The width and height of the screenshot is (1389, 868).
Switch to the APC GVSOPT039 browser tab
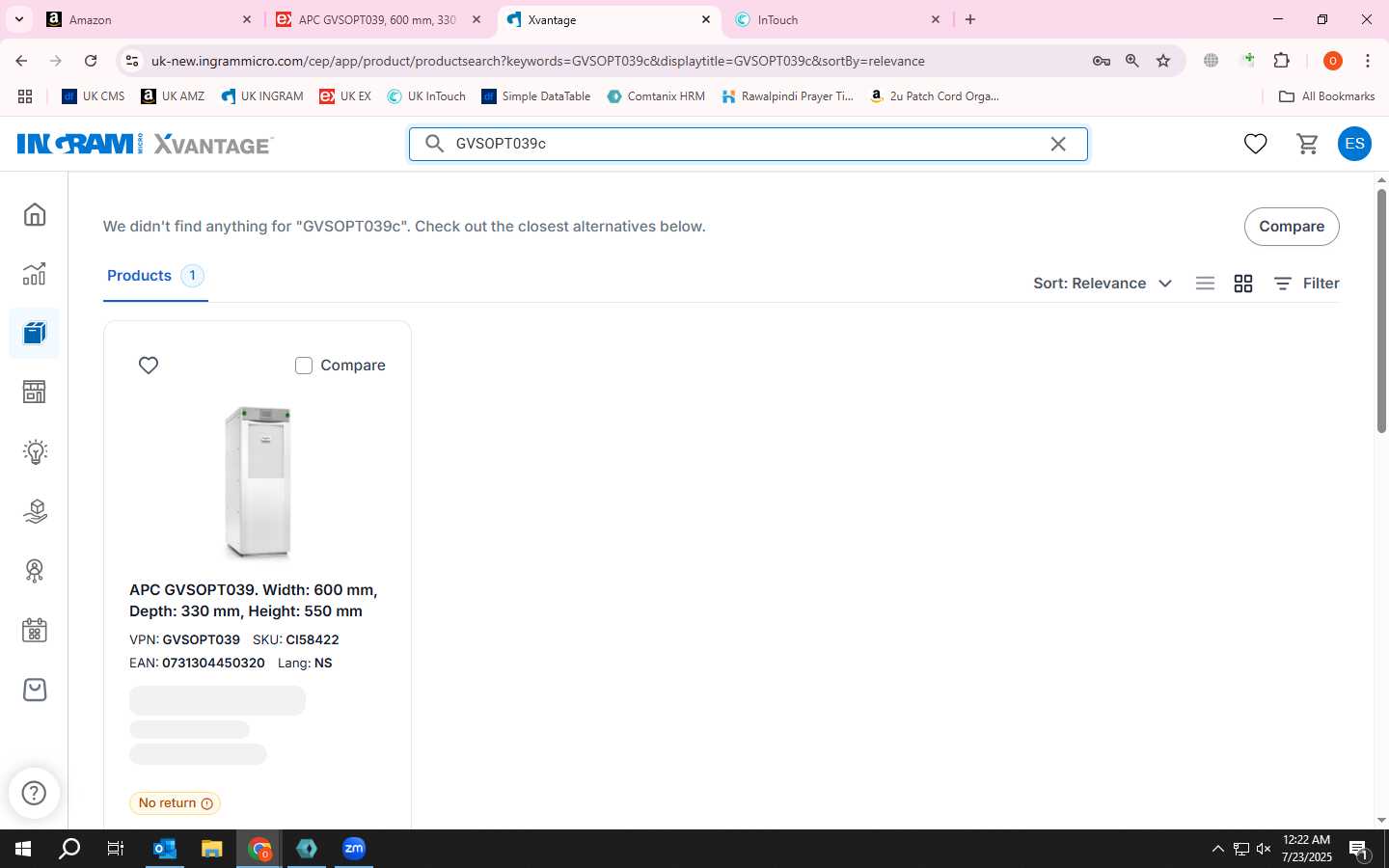pyautogui.click(x=376, y=19)
